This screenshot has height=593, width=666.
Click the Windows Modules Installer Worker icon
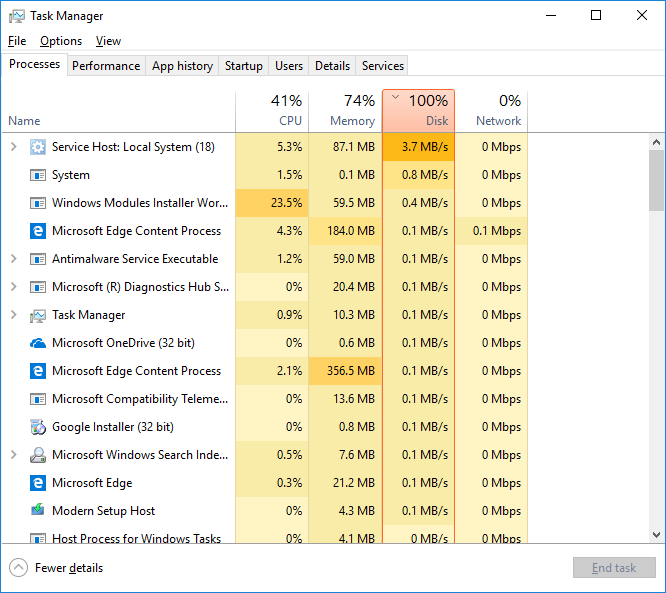(38, 203)
